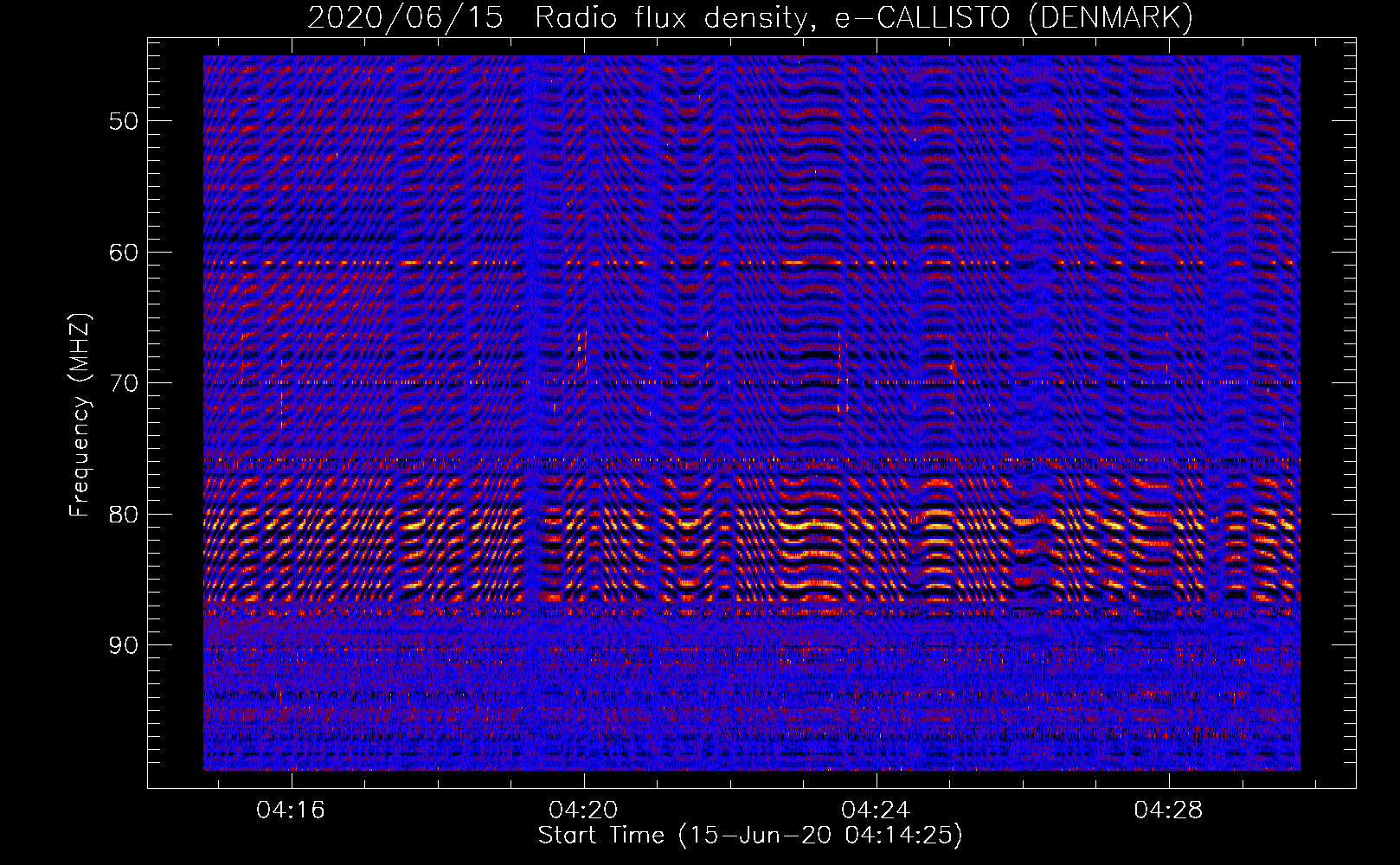This screenshot has width=1400, height=865.
Task: Select the 04:20 time tick label
Action: (x=583, y=811)
